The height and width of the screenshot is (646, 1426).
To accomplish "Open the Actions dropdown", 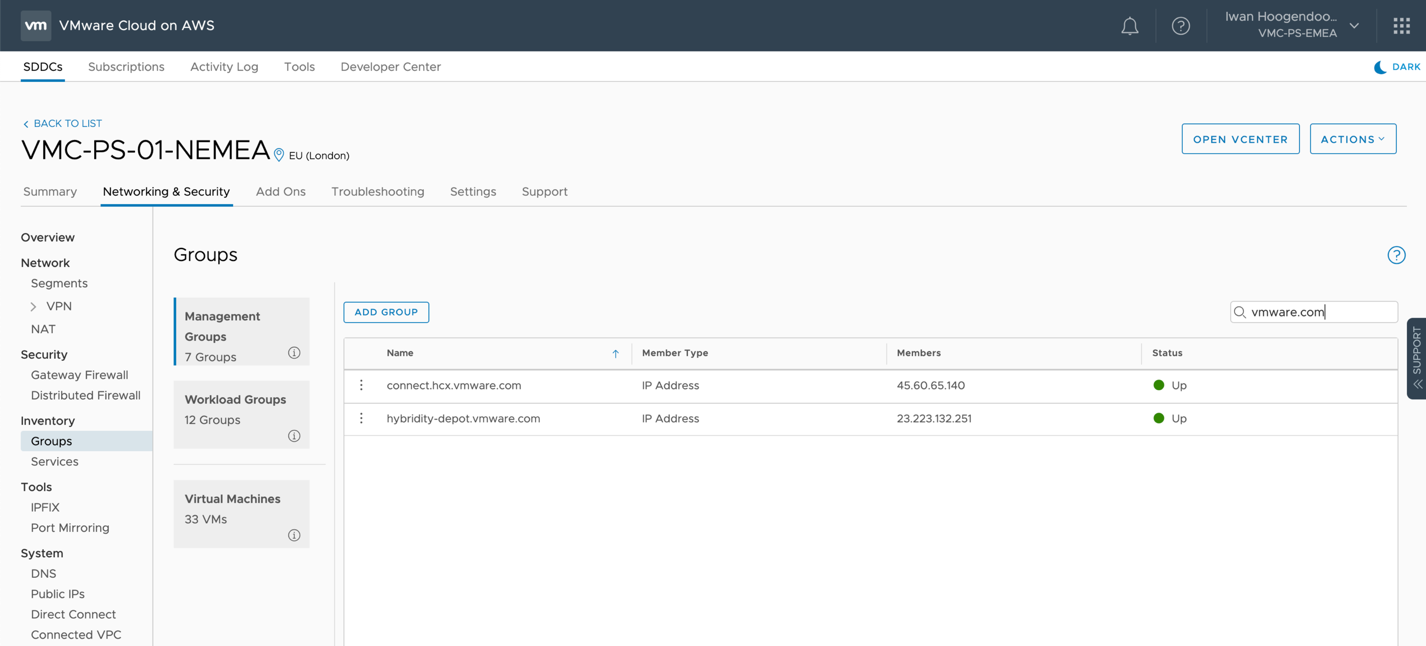I will pos(1352,139).
